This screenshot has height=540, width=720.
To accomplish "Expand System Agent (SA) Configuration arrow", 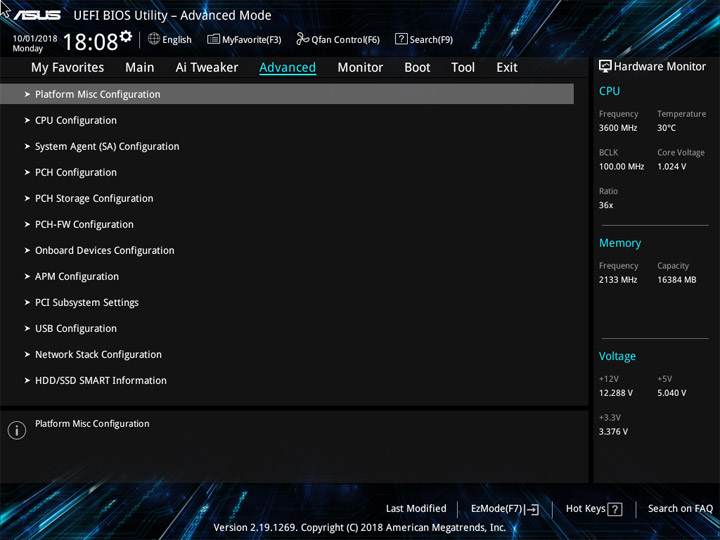I will [27, 146].
